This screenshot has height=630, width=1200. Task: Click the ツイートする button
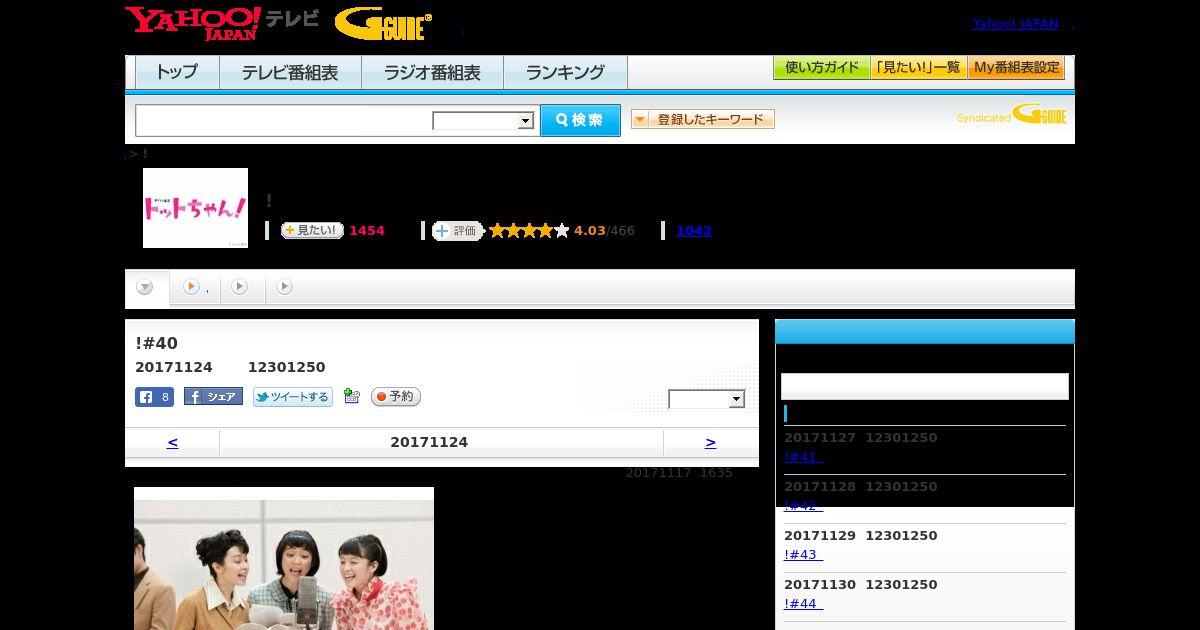click(293, 397)
